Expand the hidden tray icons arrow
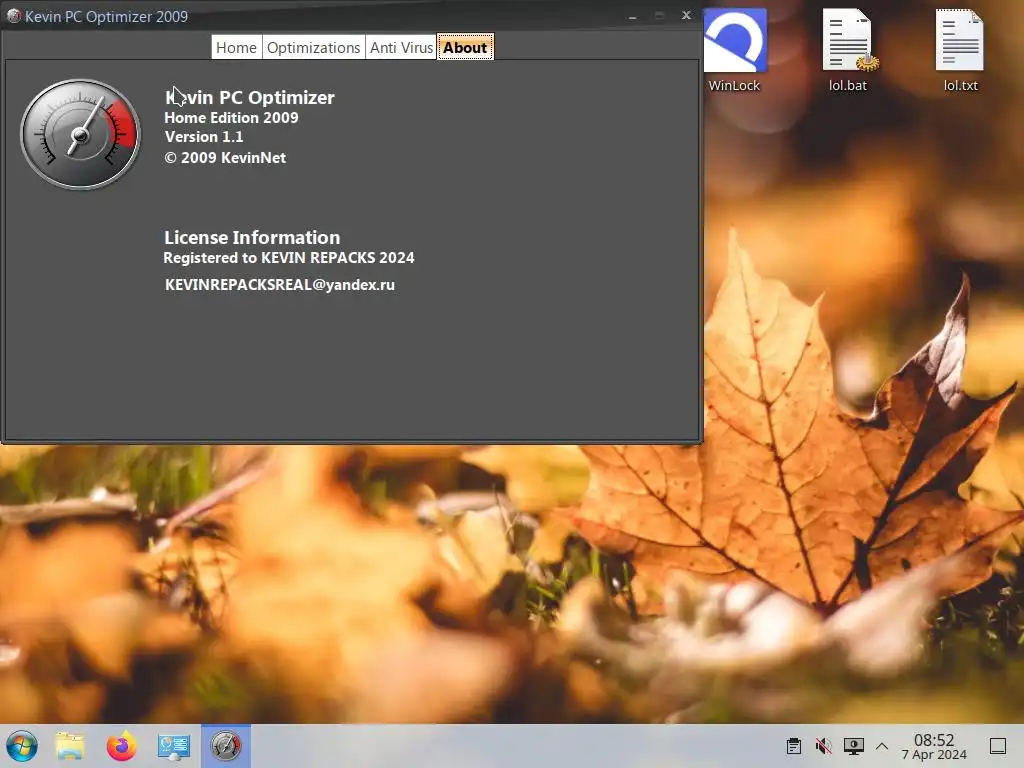 tap(882, 746)
